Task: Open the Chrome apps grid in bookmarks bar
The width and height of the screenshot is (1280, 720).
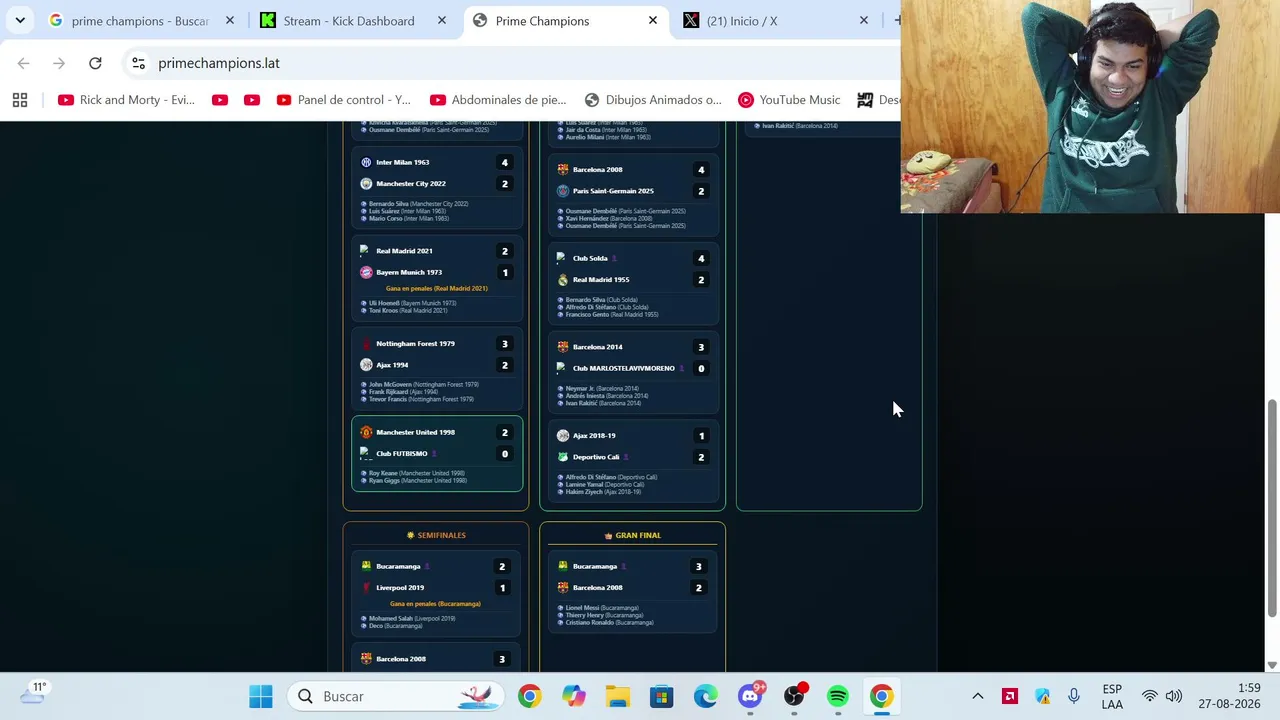Action: coord(20,100)
